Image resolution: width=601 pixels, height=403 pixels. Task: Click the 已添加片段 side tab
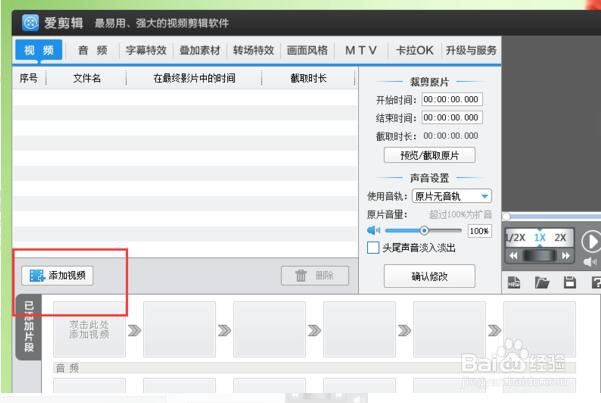(x=29, y=327)
